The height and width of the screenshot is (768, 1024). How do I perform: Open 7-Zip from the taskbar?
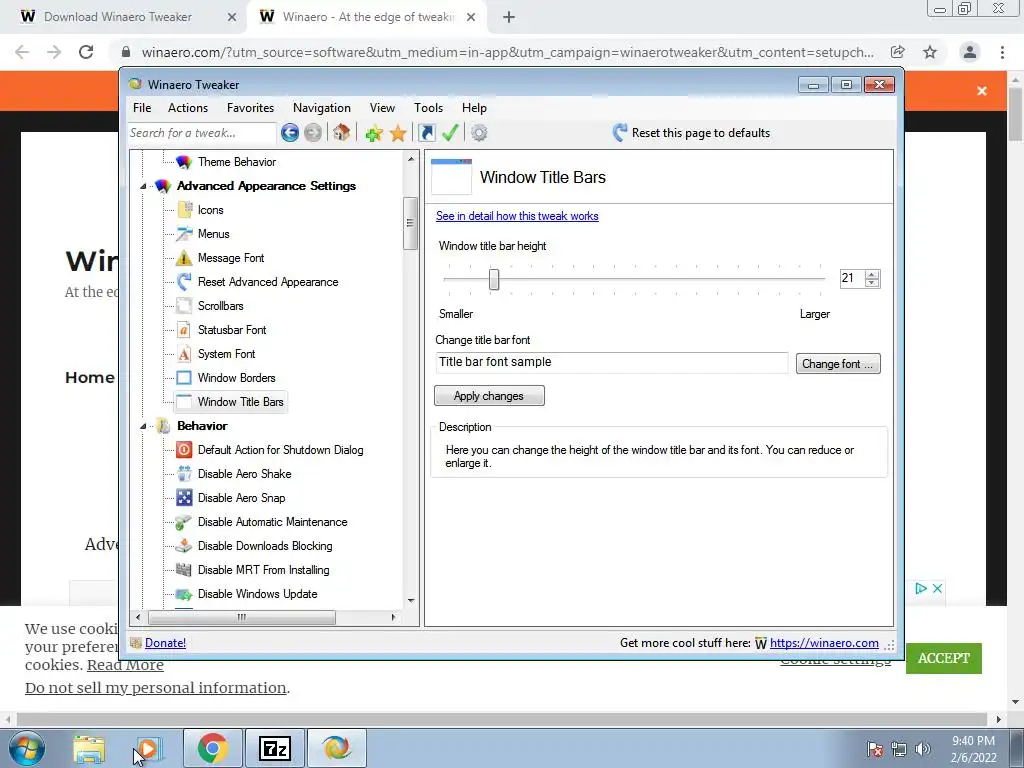[274, 748]
